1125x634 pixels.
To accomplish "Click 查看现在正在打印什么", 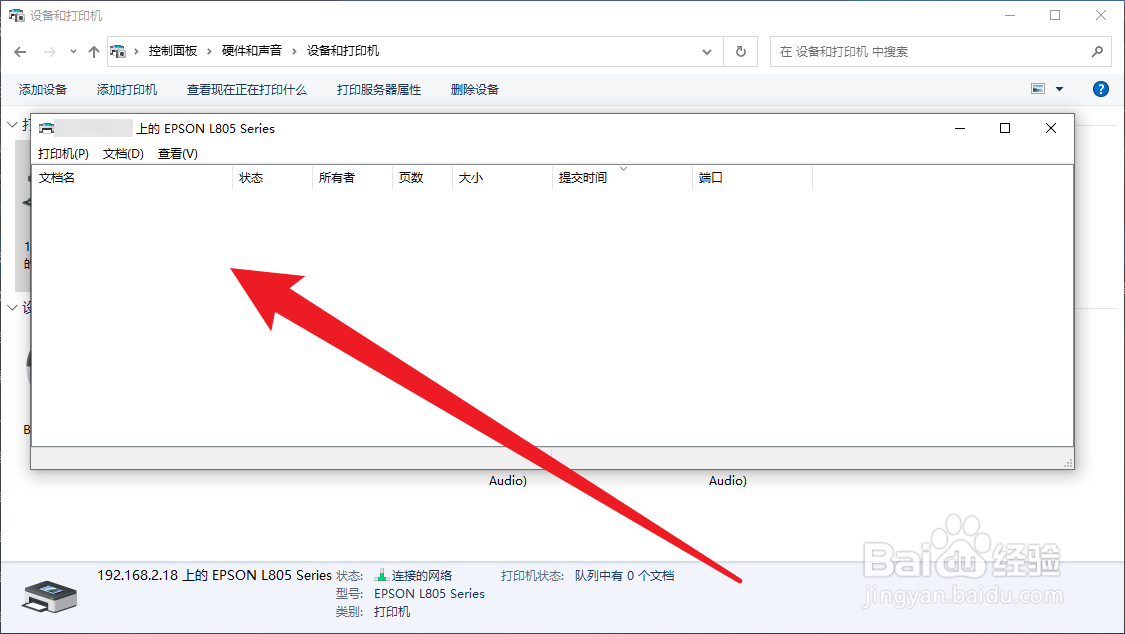I will pos(247,90).
